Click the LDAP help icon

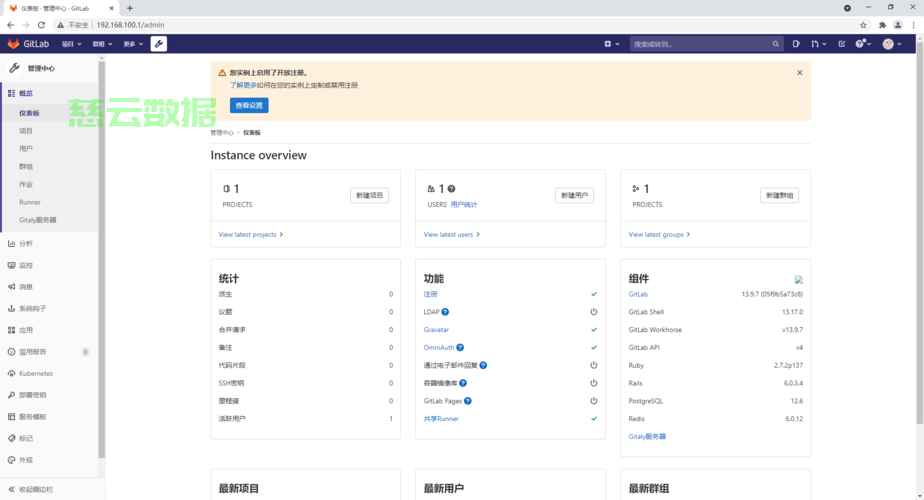coord(446,312)
